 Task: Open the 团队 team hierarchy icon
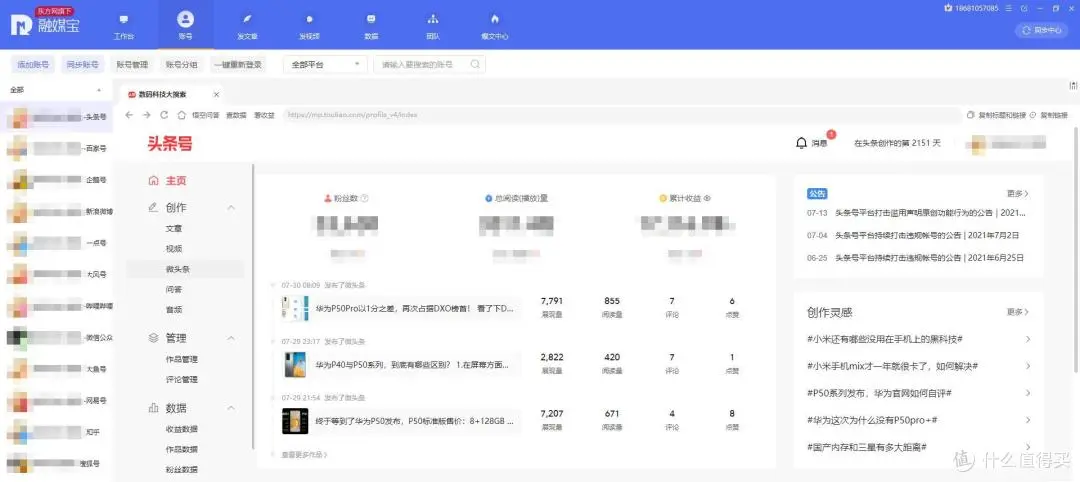pos(433,19)
